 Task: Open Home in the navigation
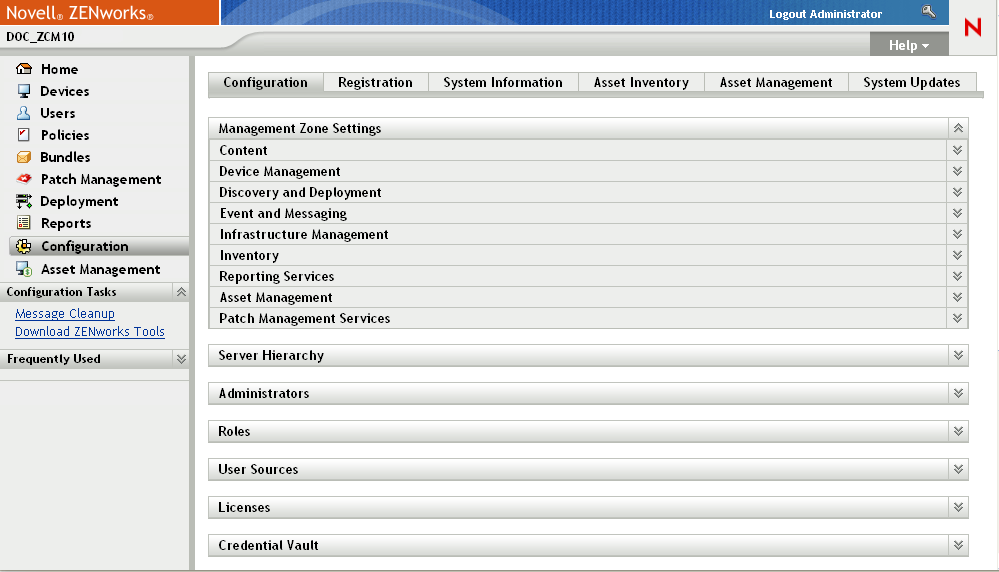tap(59, 69)
